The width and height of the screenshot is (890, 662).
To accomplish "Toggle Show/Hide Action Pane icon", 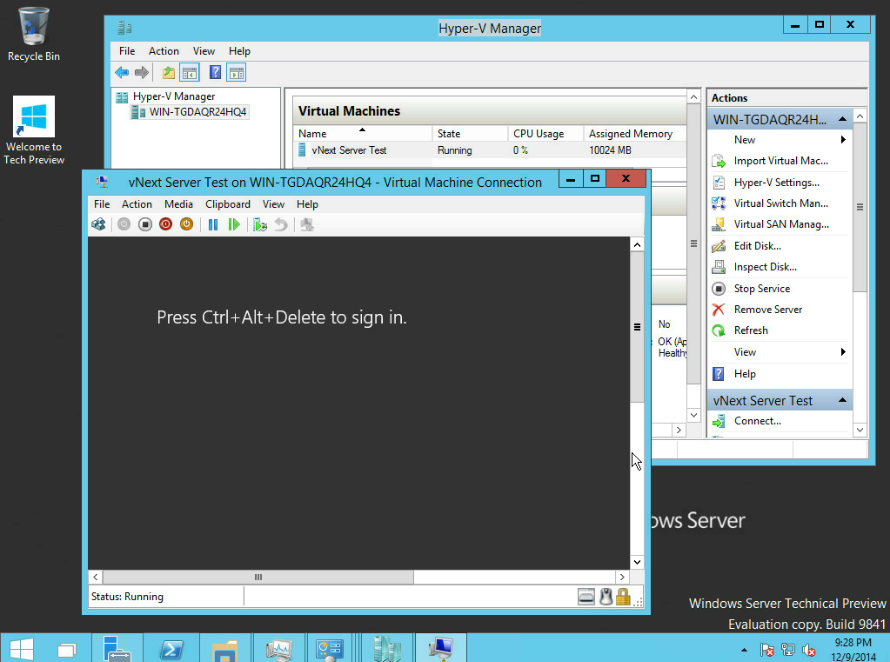I will coord(236,73).
